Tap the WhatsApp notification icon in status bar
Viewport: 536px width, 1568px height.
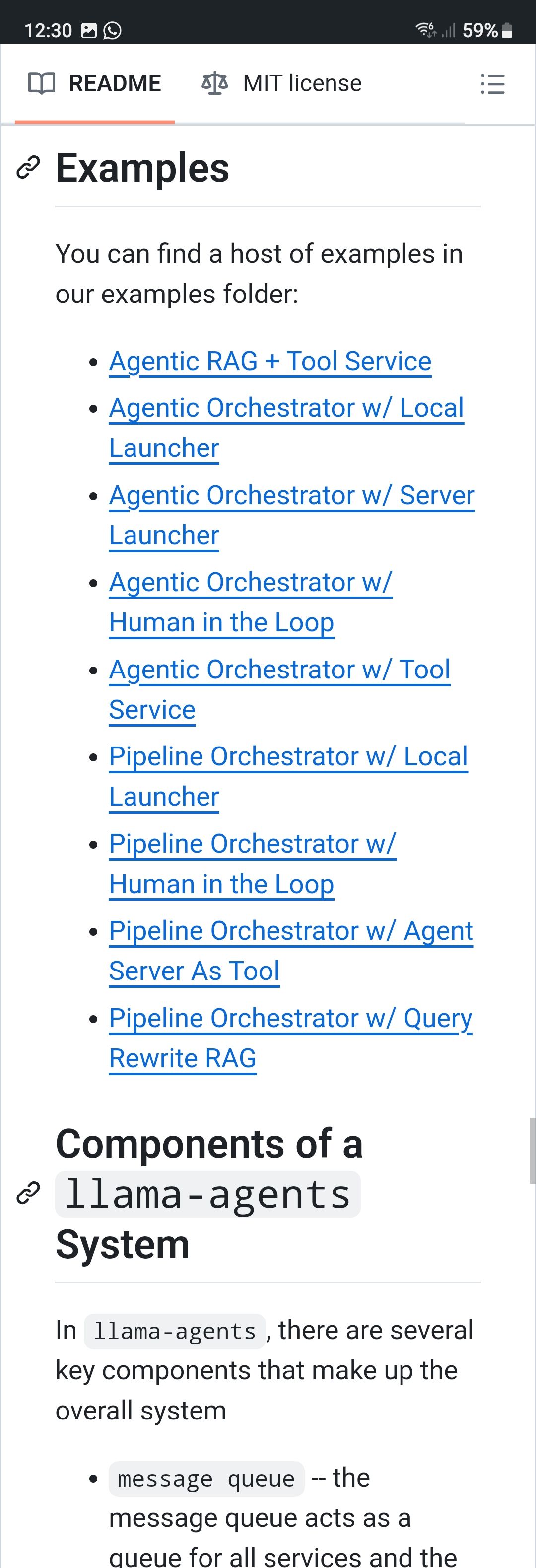coord(113,30)
